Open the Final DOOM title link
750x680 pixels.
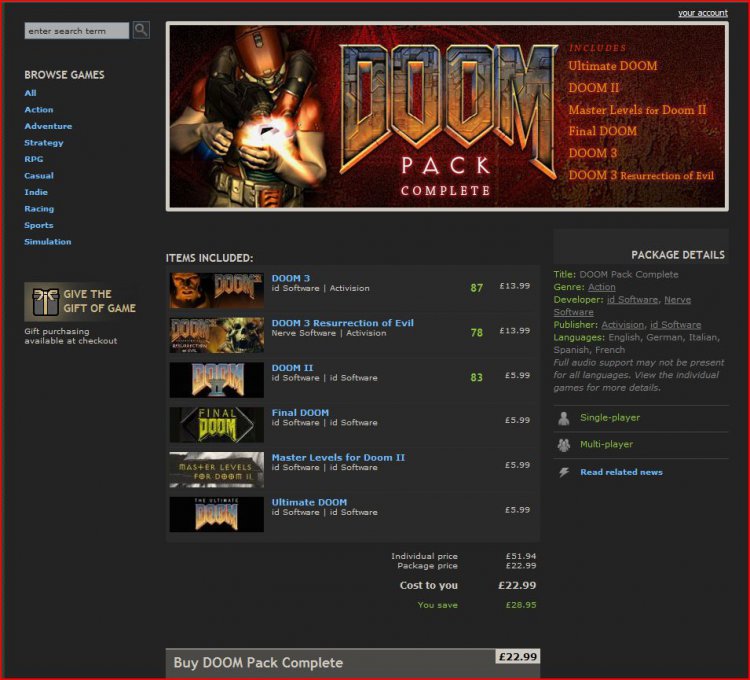pos(300,413)
